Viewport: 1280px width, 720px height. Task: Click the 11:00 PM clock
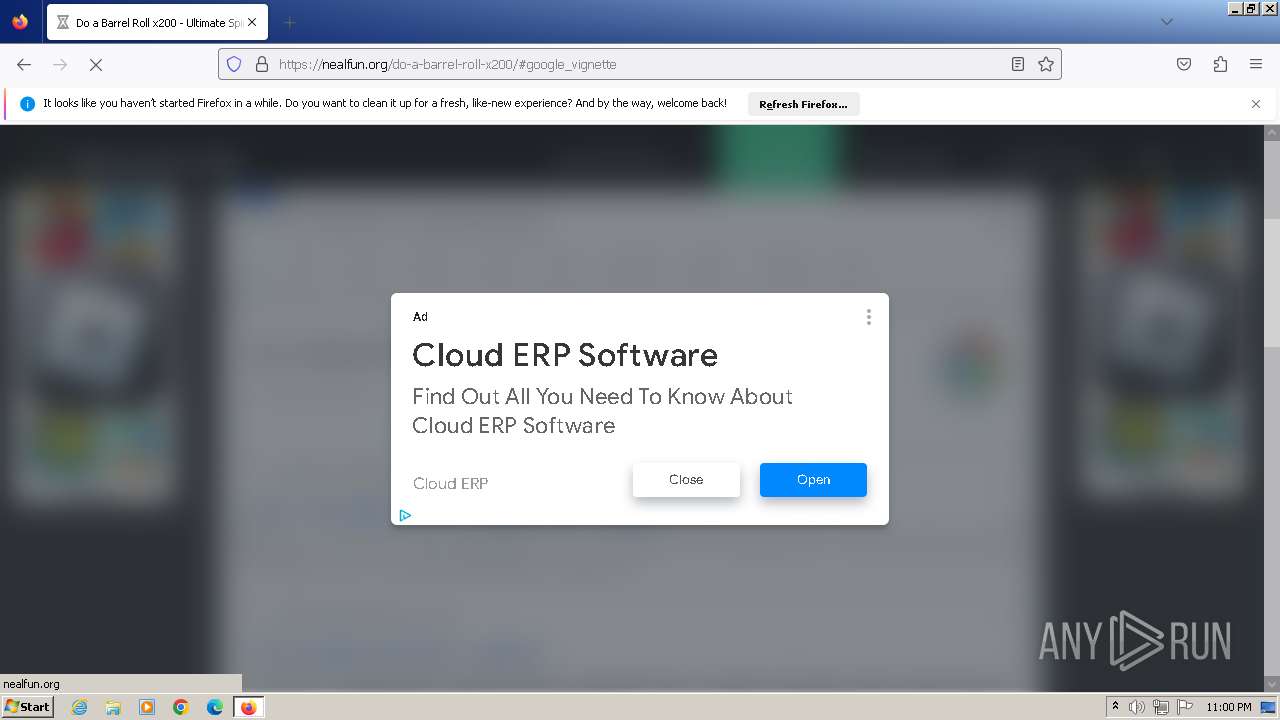tap(1228, 707)
